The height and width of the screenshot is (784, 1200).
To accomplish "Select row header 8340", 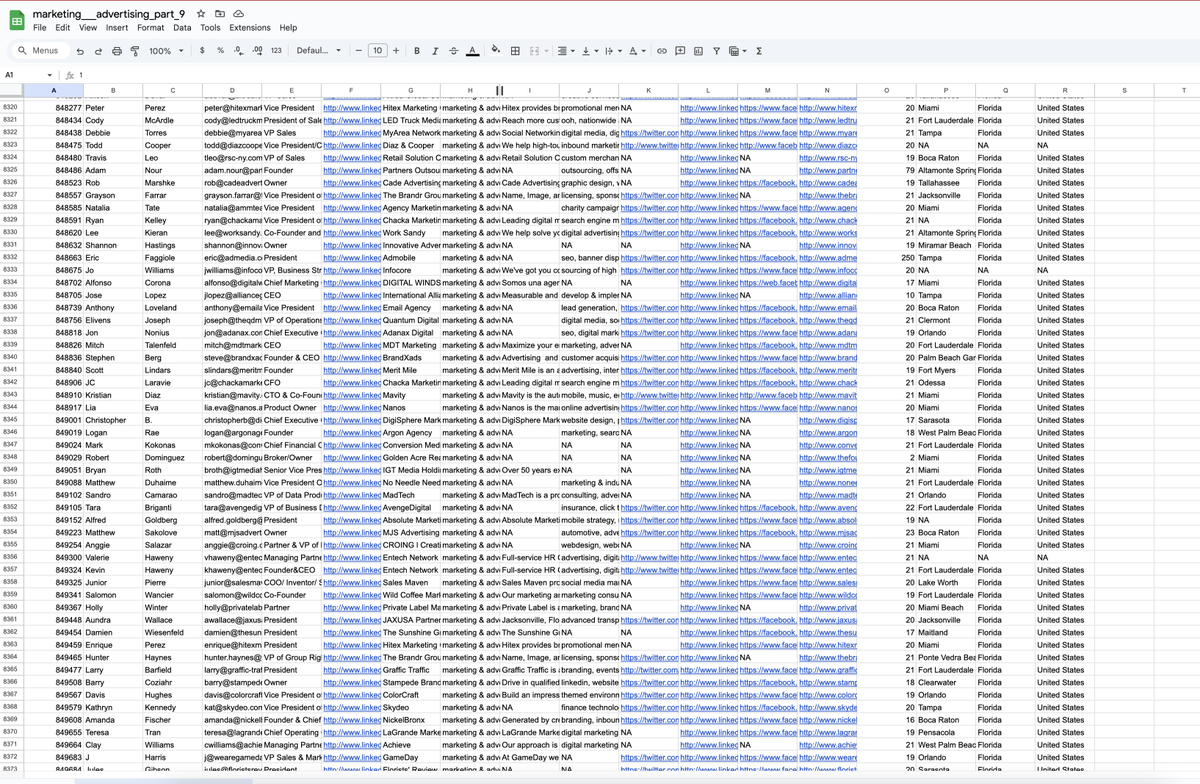I will tap(11, 357).
